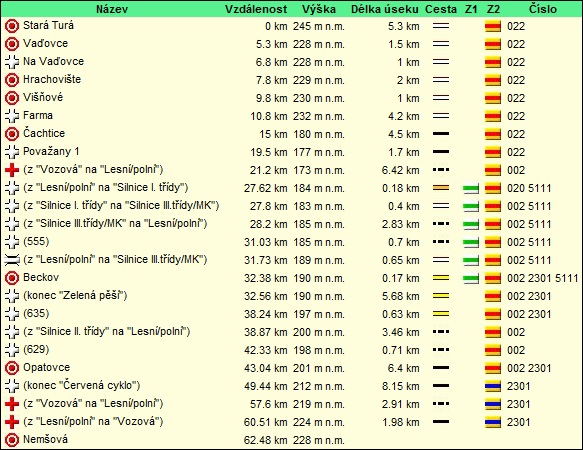Viewport: 583px width, 450px height.
Task: Select the Vzdálenost column header
Action: coord(256,9)
